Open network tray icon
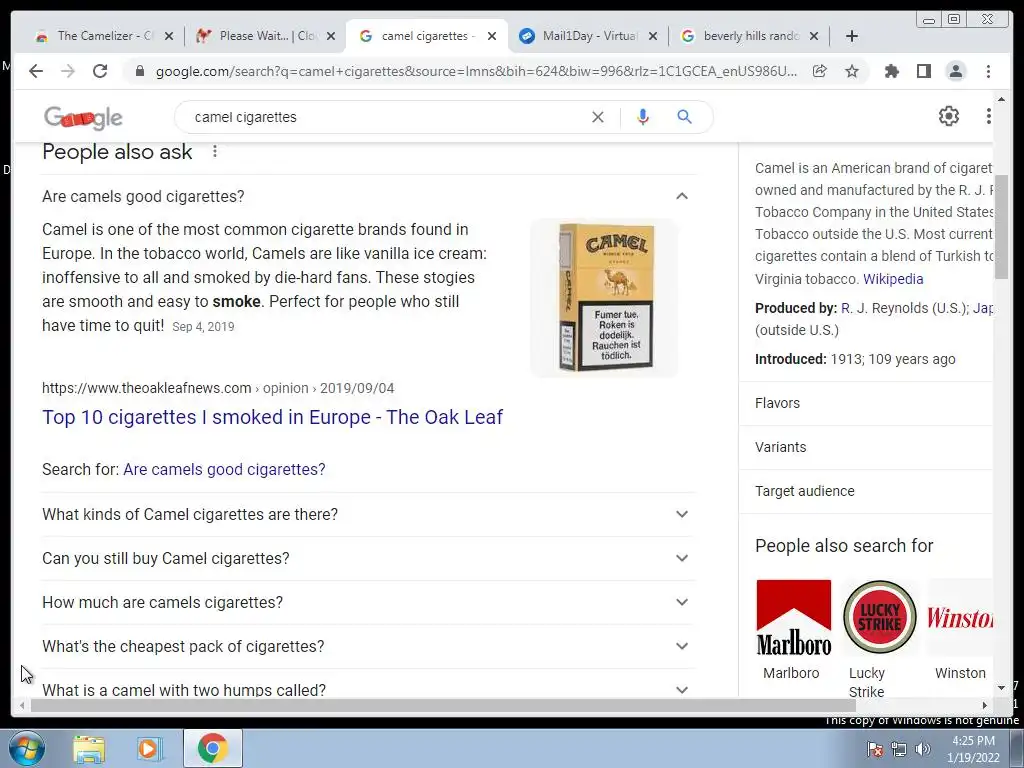The image size is (1024, 768). coord(899,749)
